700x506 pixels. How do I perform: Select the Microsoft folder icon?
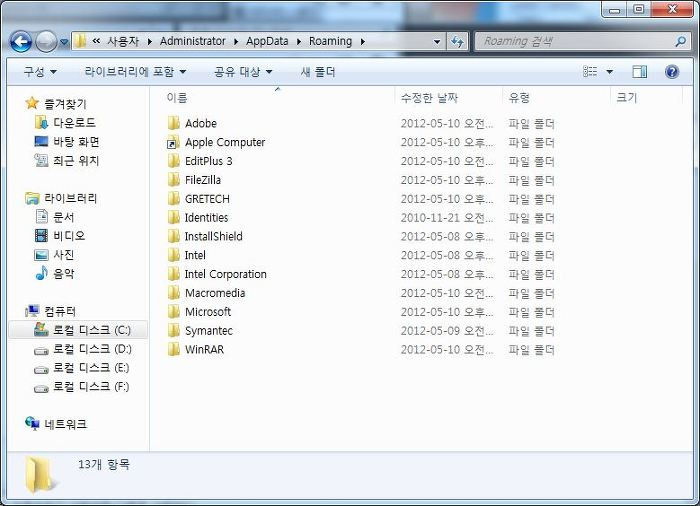173,311
